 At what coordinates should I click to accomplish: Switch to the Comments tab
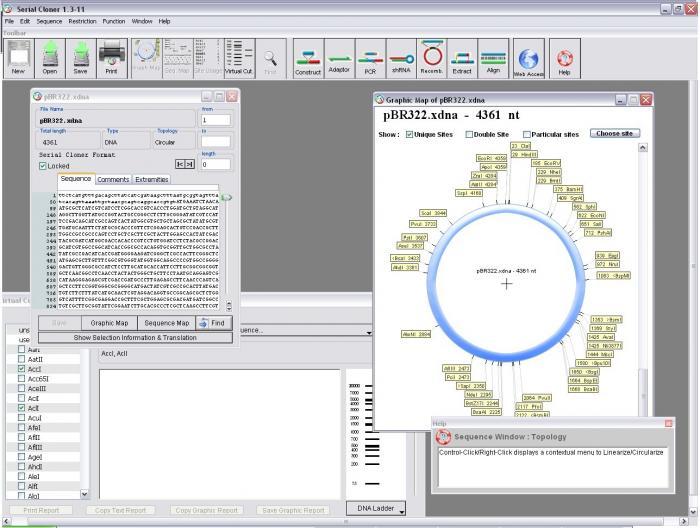click(x=113, y=179)
